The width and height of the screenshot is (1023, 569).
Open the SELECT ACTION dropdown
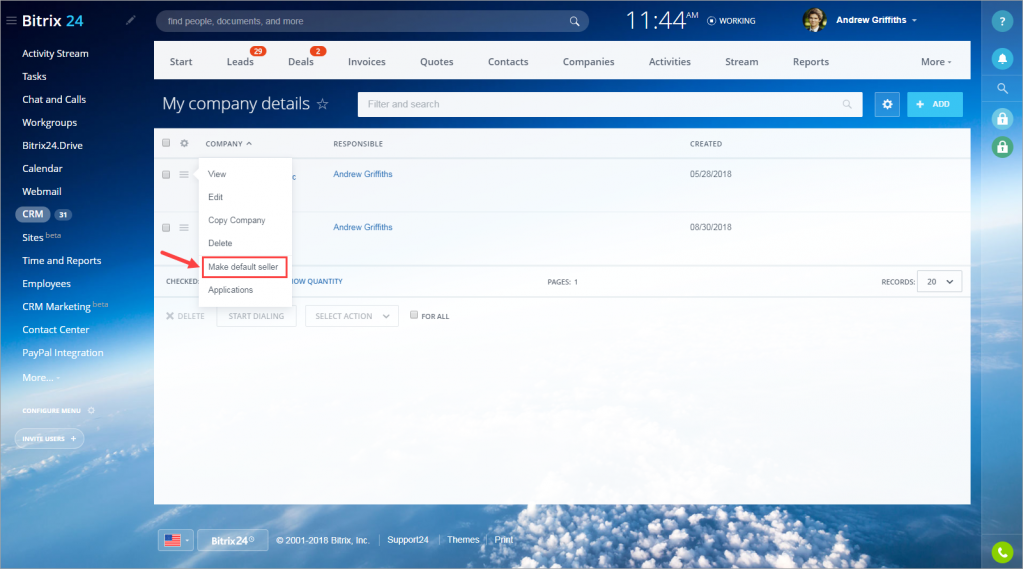(352, 316)
